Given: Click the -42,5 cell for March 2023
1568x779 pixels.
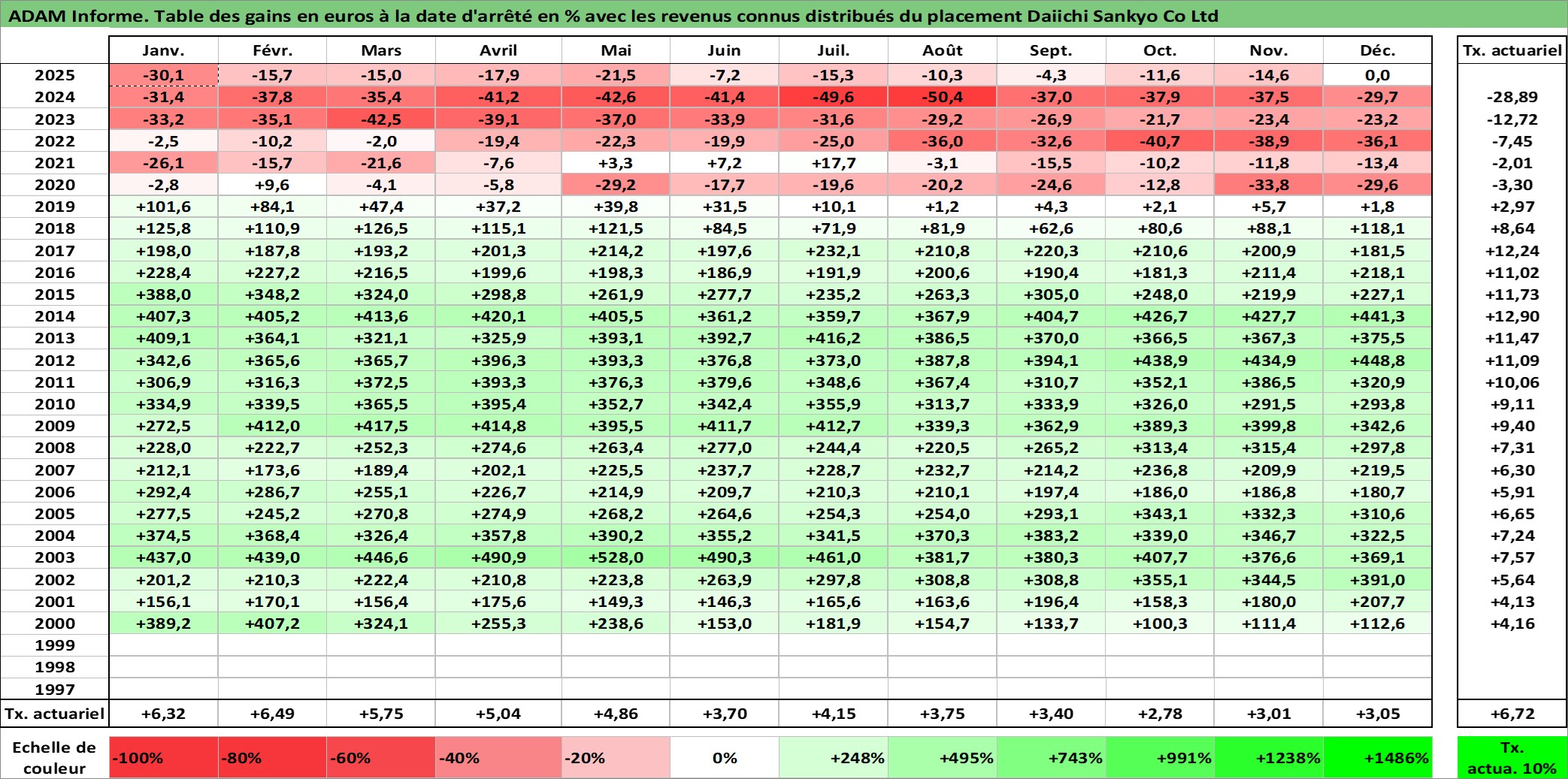Looking at the screenshot, I should point(381,119).
